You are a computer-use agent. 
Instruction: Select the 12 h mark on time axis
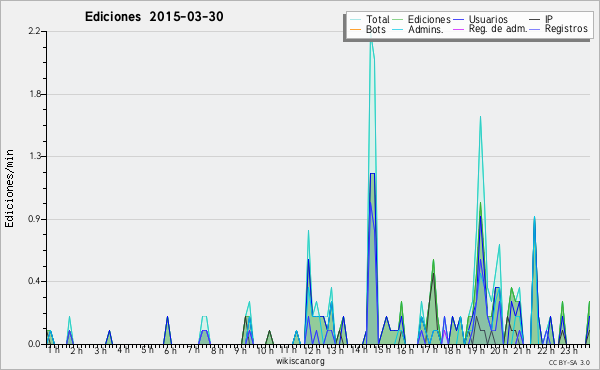coord(313,351)
